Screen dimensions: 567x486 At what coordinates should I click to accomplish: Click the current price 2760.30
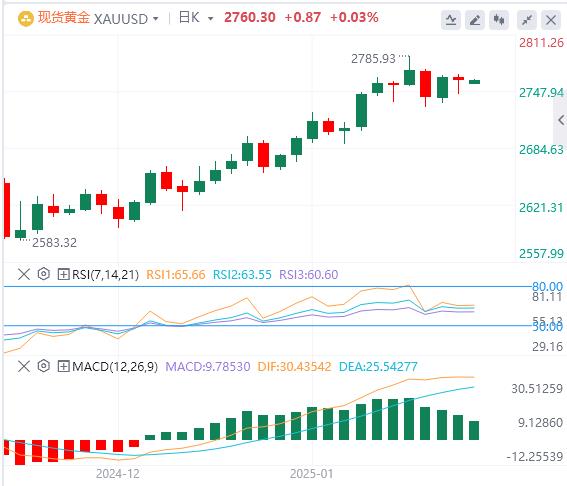pyautogui.click(x=250, y=17)
